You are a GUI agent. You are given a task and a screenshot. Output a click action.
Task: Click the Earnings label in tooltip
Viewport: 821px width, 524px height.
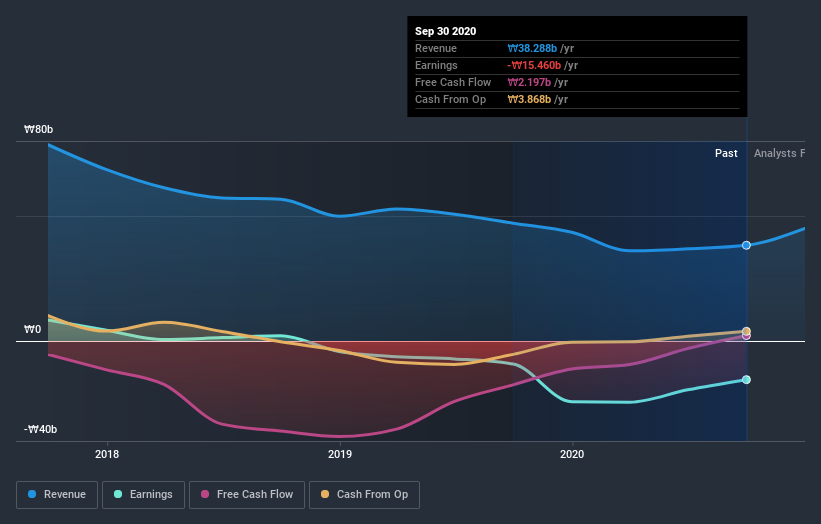coord(436,65)
